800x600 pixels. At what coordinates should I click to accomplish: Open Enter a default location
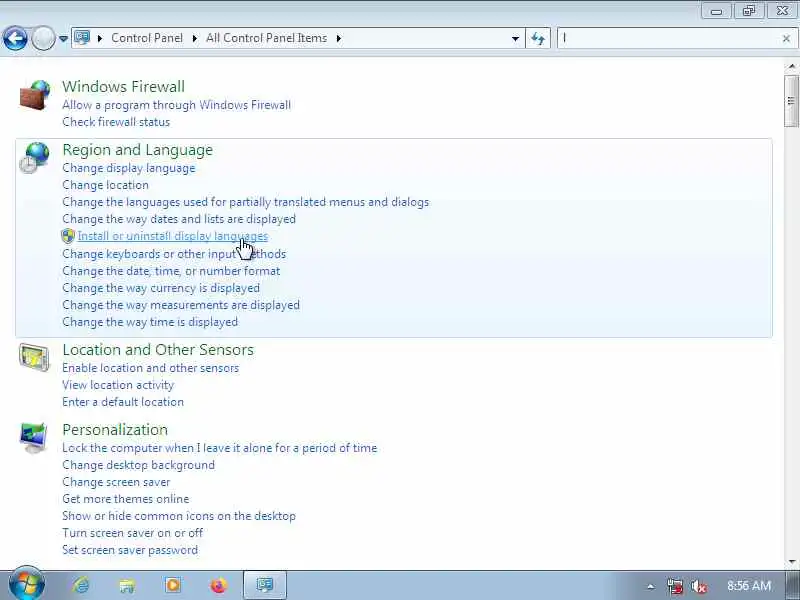coord(123,402)
